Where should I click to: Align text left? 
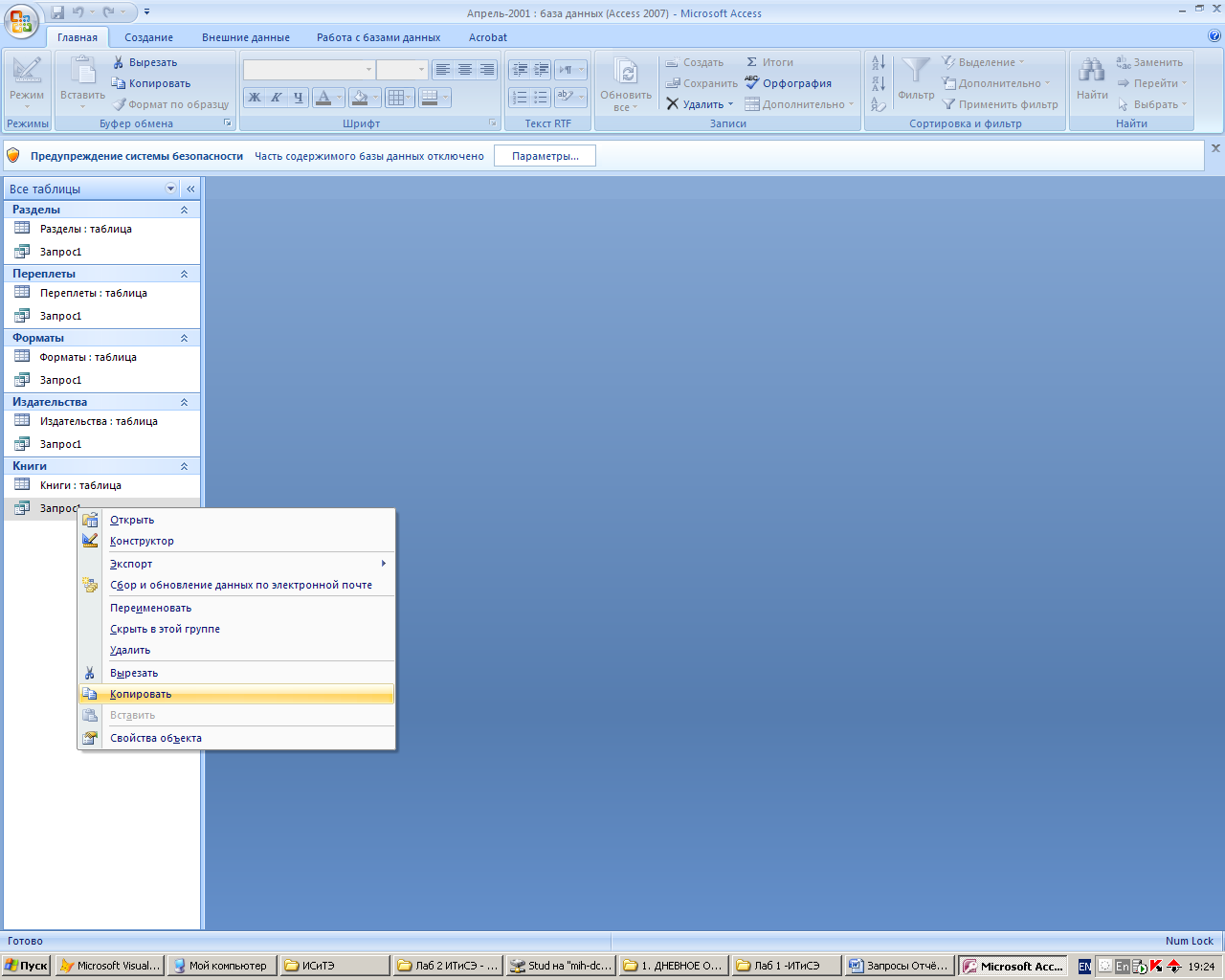442,70
